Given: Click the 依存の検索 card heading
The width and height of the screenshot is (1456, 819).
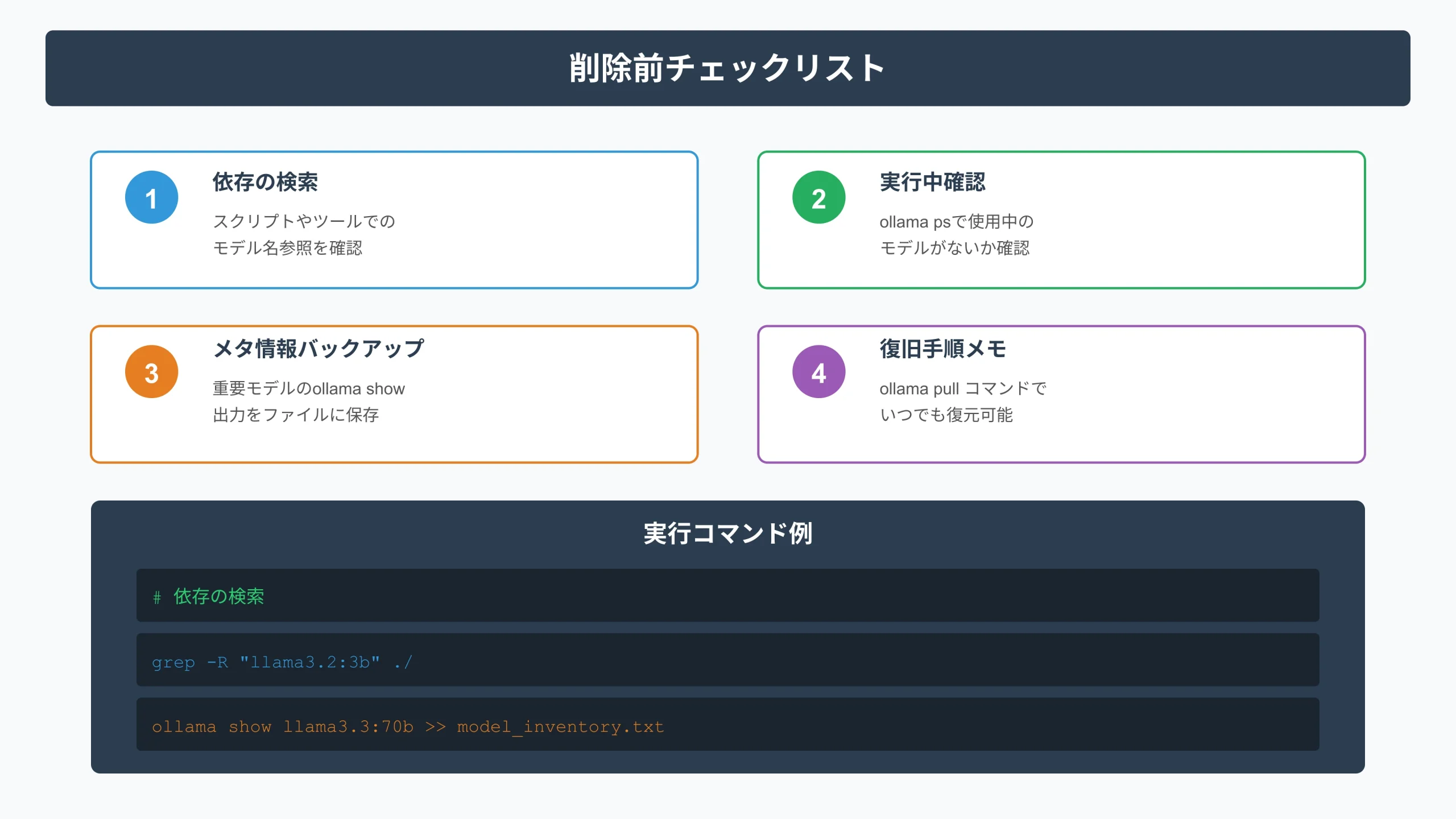Looking at the screenshot, I should 265,182.
